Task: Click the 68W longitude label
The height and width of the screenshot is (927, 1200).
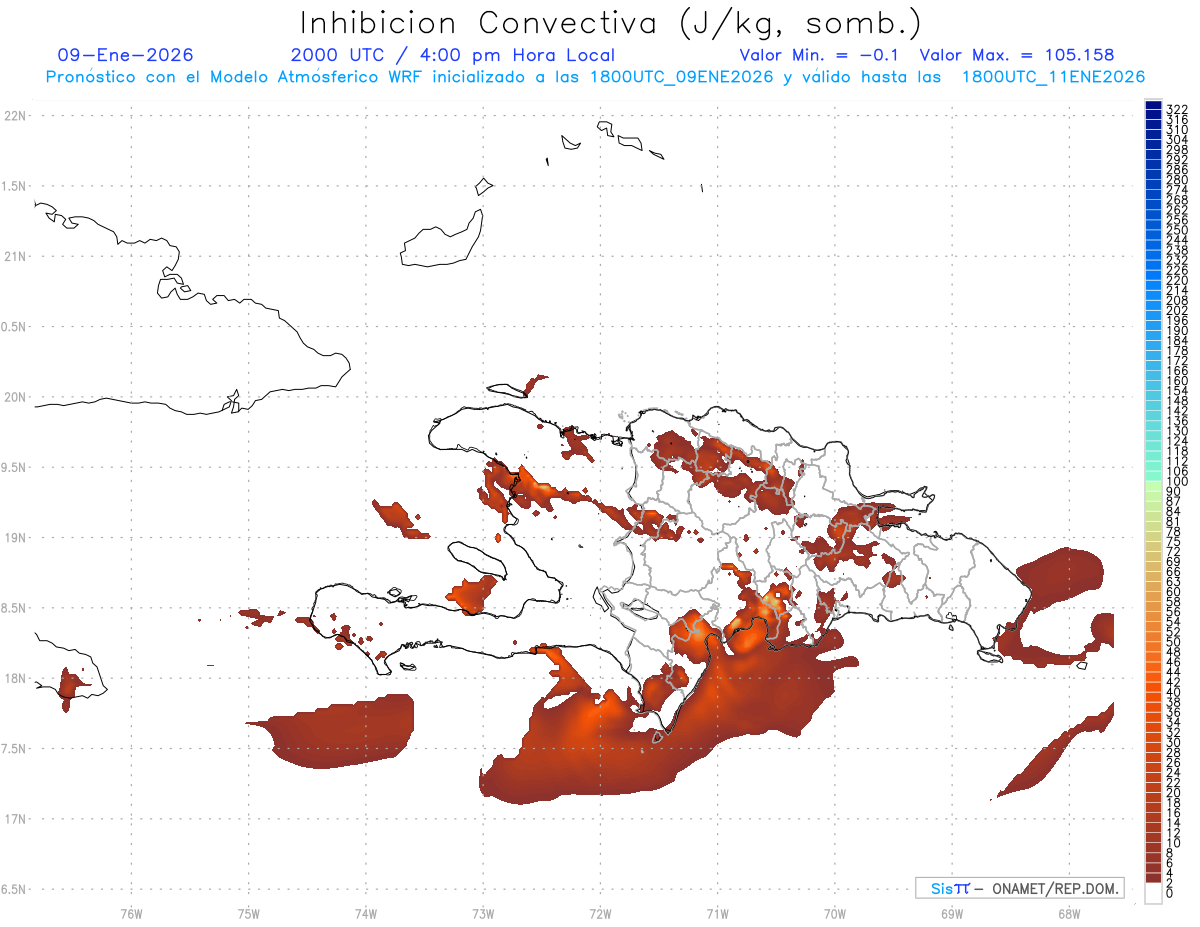Action: click(x=1068, y=913)
